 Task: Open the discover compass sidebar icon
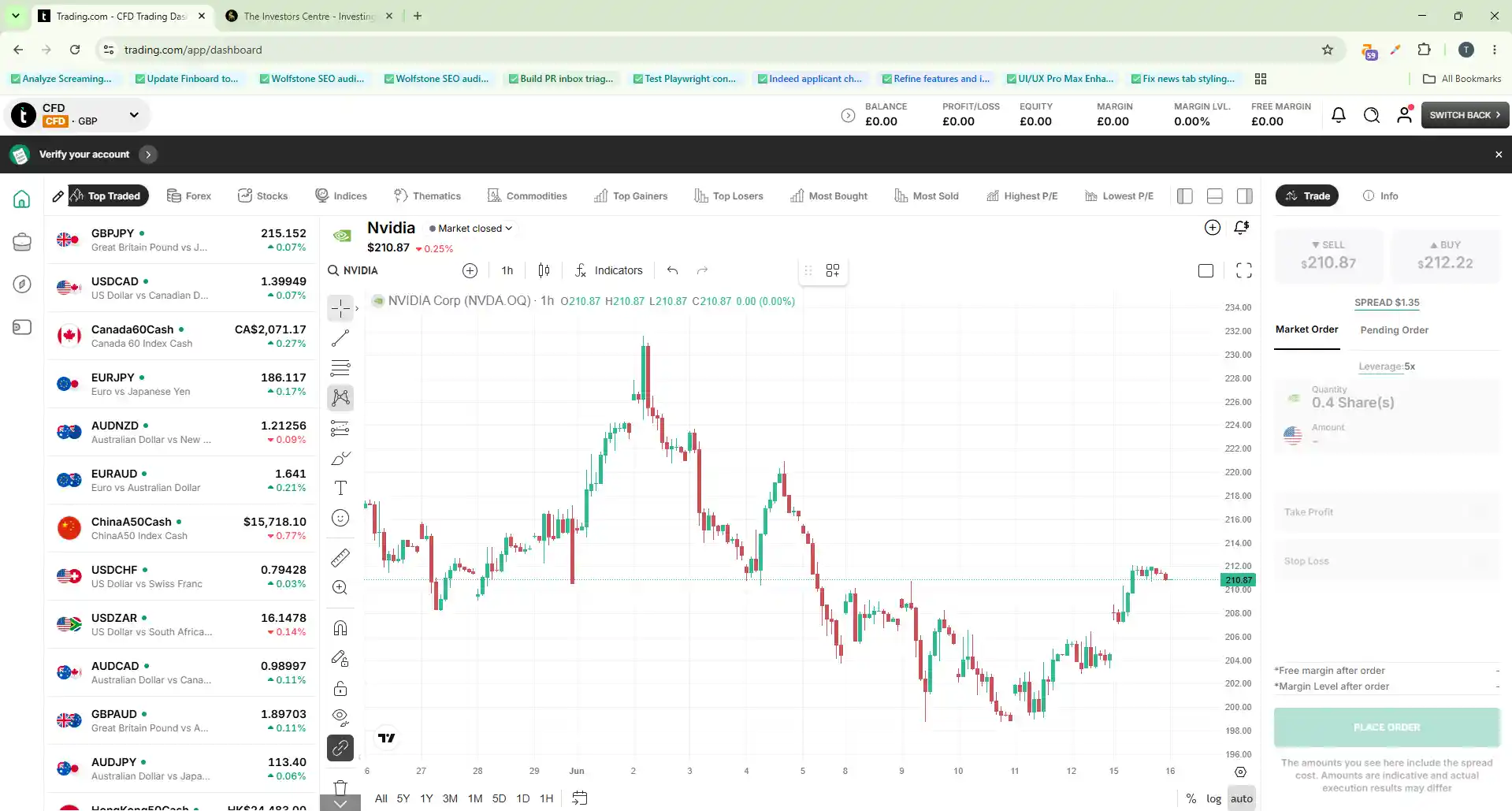[x=22, y=284]
